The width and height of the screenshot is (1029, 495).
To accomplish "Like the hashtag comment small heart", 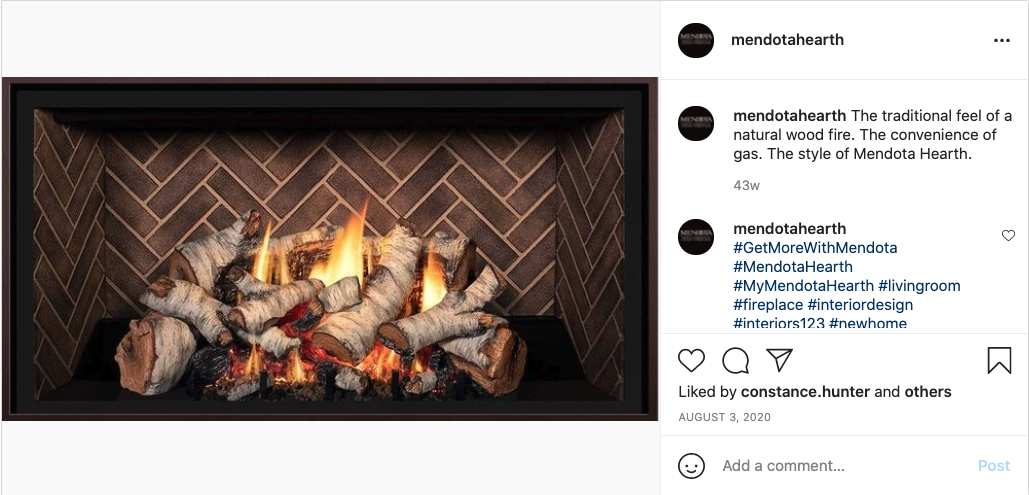I will coord(1008,235).
